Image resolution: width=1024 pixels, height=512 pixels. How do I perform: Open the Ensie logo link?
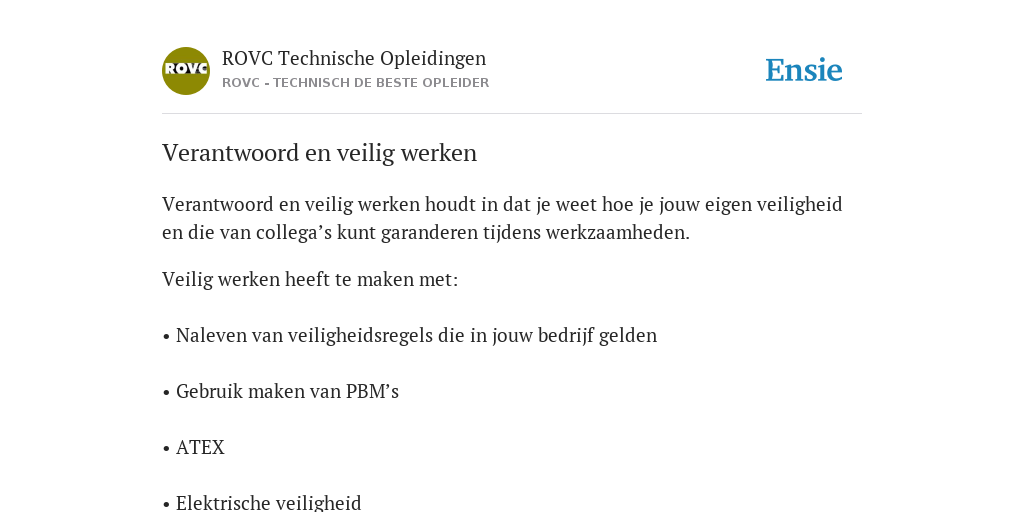coord(804,70)
